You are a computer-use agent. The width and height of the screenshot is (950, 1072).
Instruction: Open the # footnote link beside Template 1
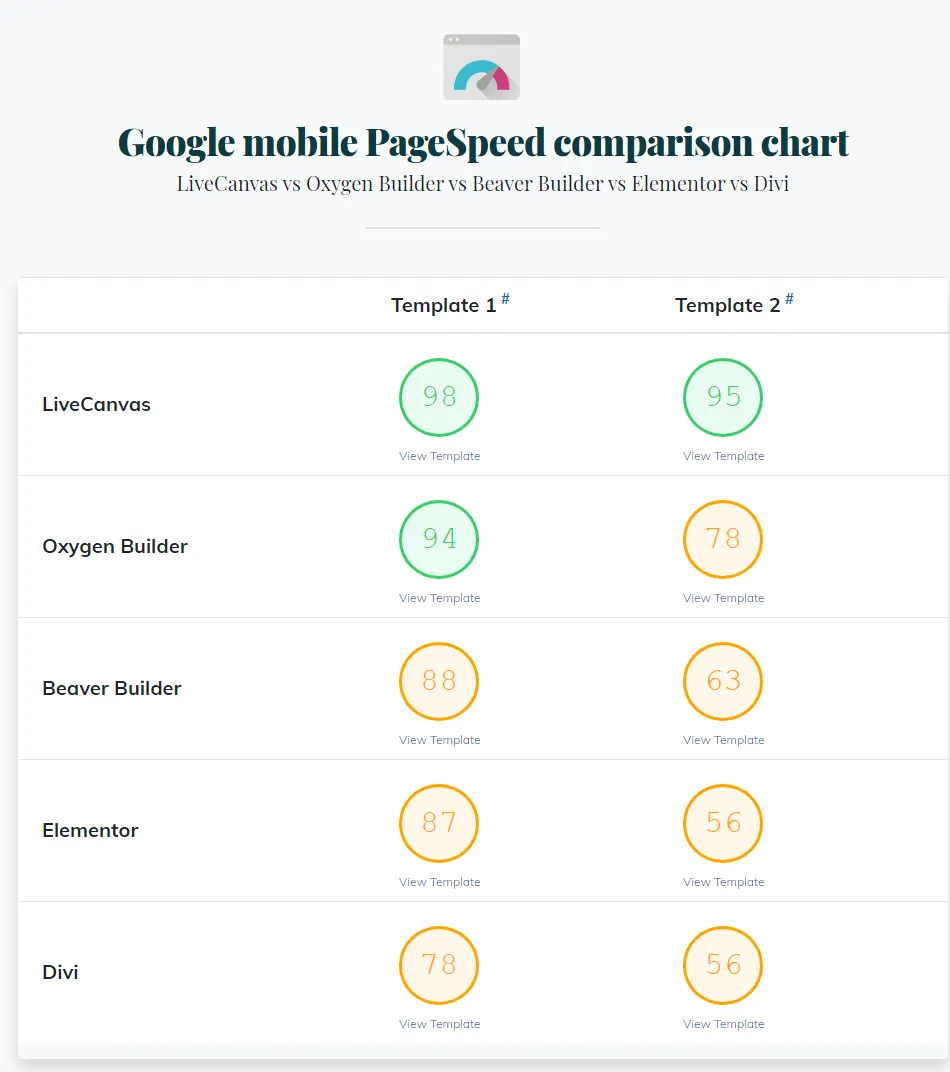[506, 299]
